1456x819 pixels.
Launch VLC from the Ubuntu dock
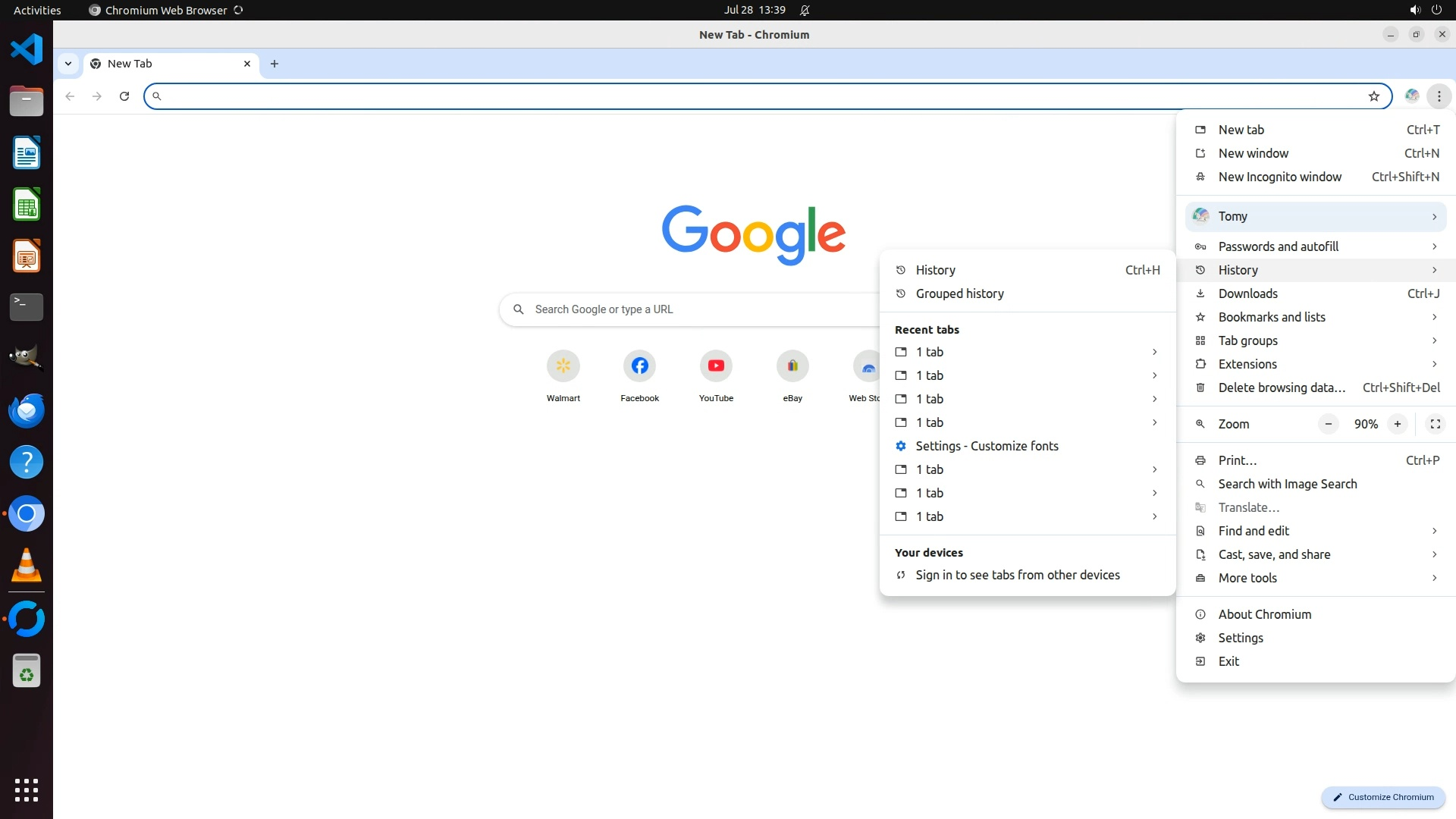[x=26, y=566]
